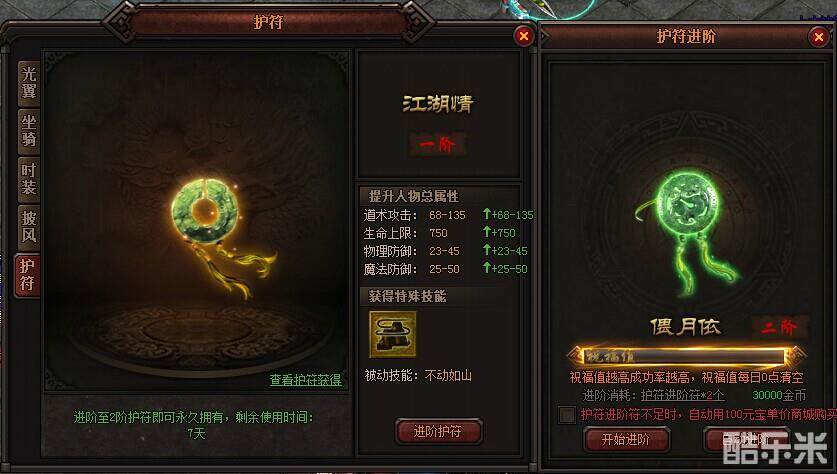
Task: Select the 时装 fashion tab
Action: pyautogui.click(x=29, y=179)
